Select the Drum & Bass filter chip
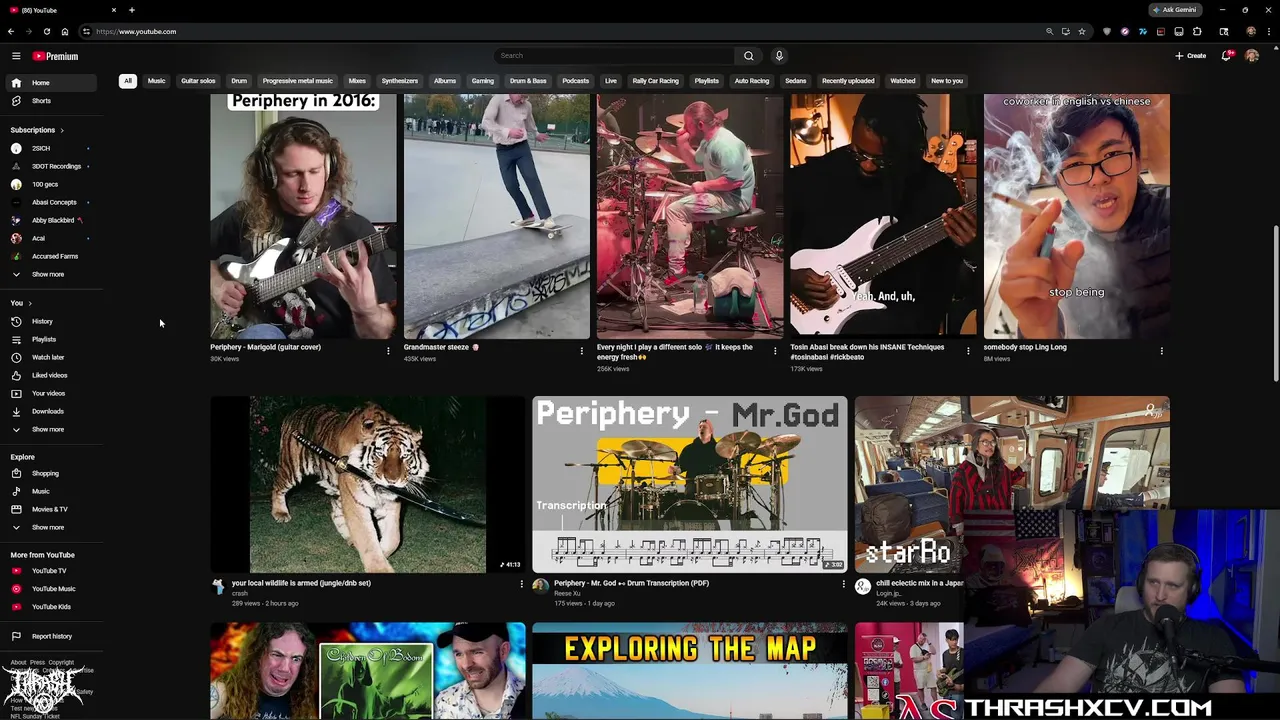 [x=528, y=81]
